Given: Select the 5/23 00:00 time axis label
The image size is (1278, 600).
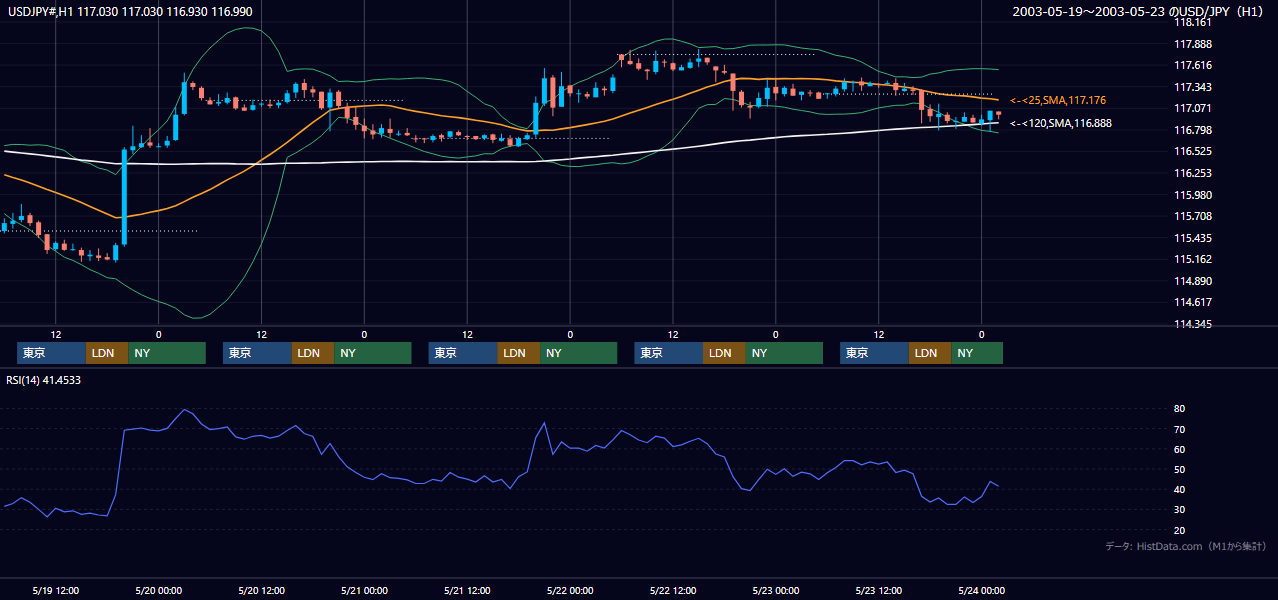Looking at the screenshot, I should pos(776,590).
